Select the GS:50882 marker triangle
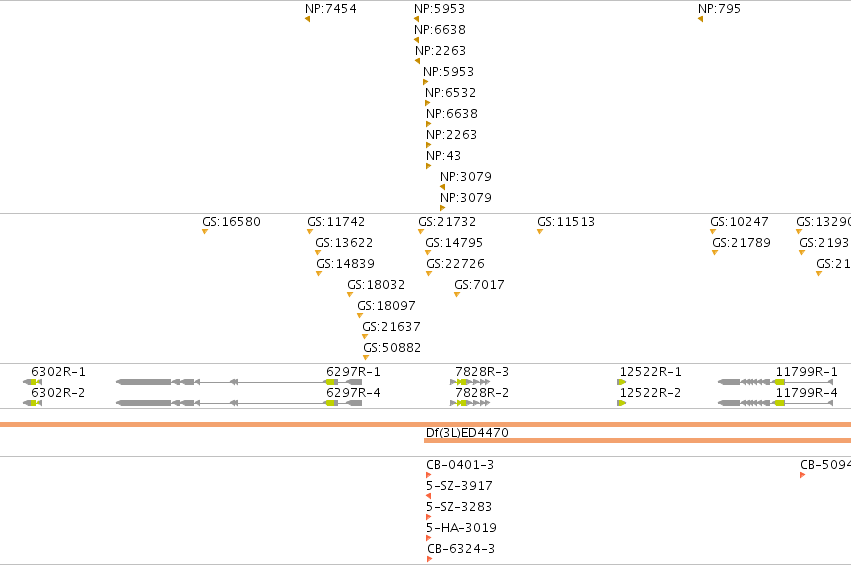 point(366,358)
